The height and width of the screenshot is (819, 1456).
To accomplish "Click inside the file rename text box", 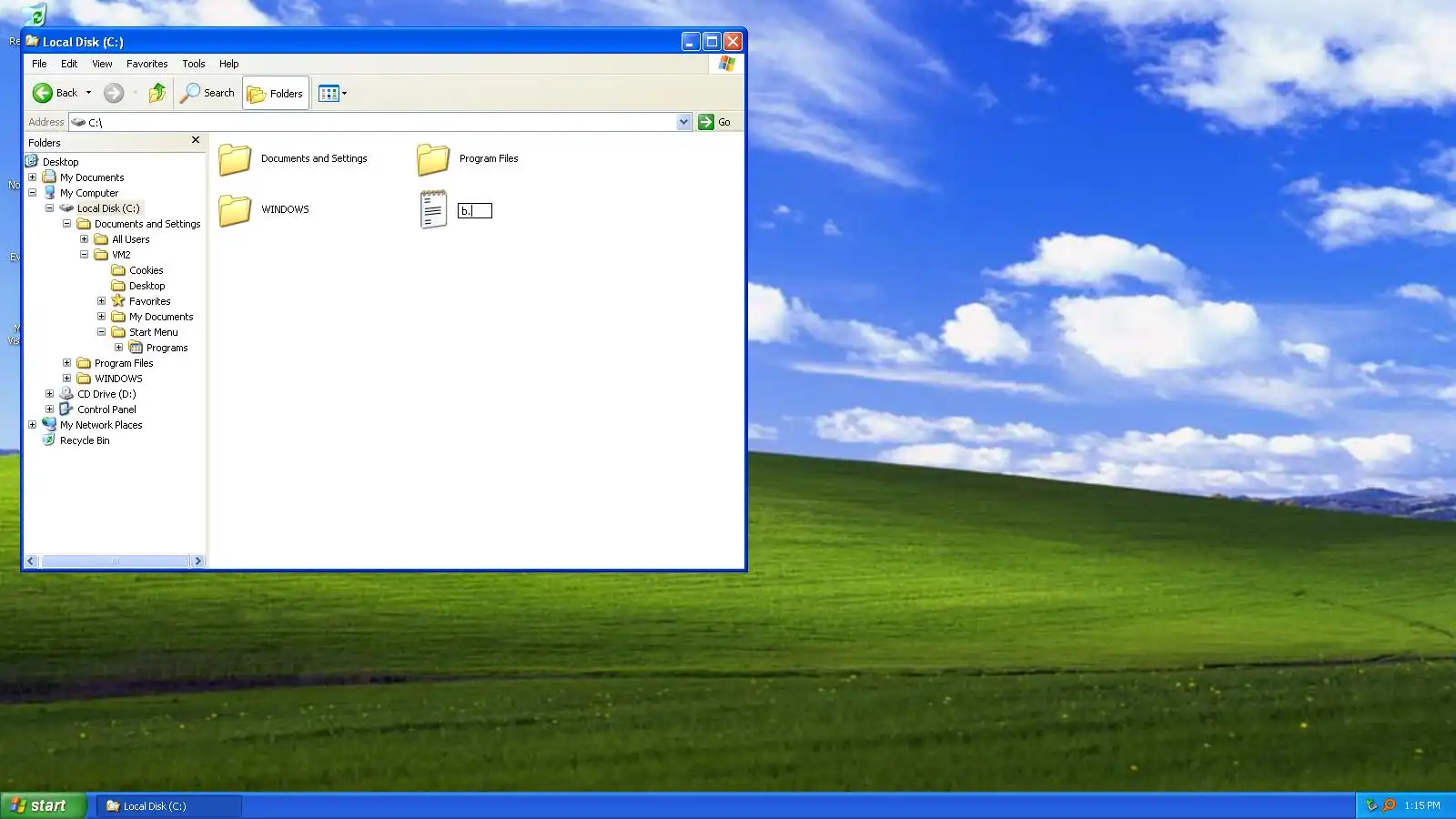I will point(475,210).
